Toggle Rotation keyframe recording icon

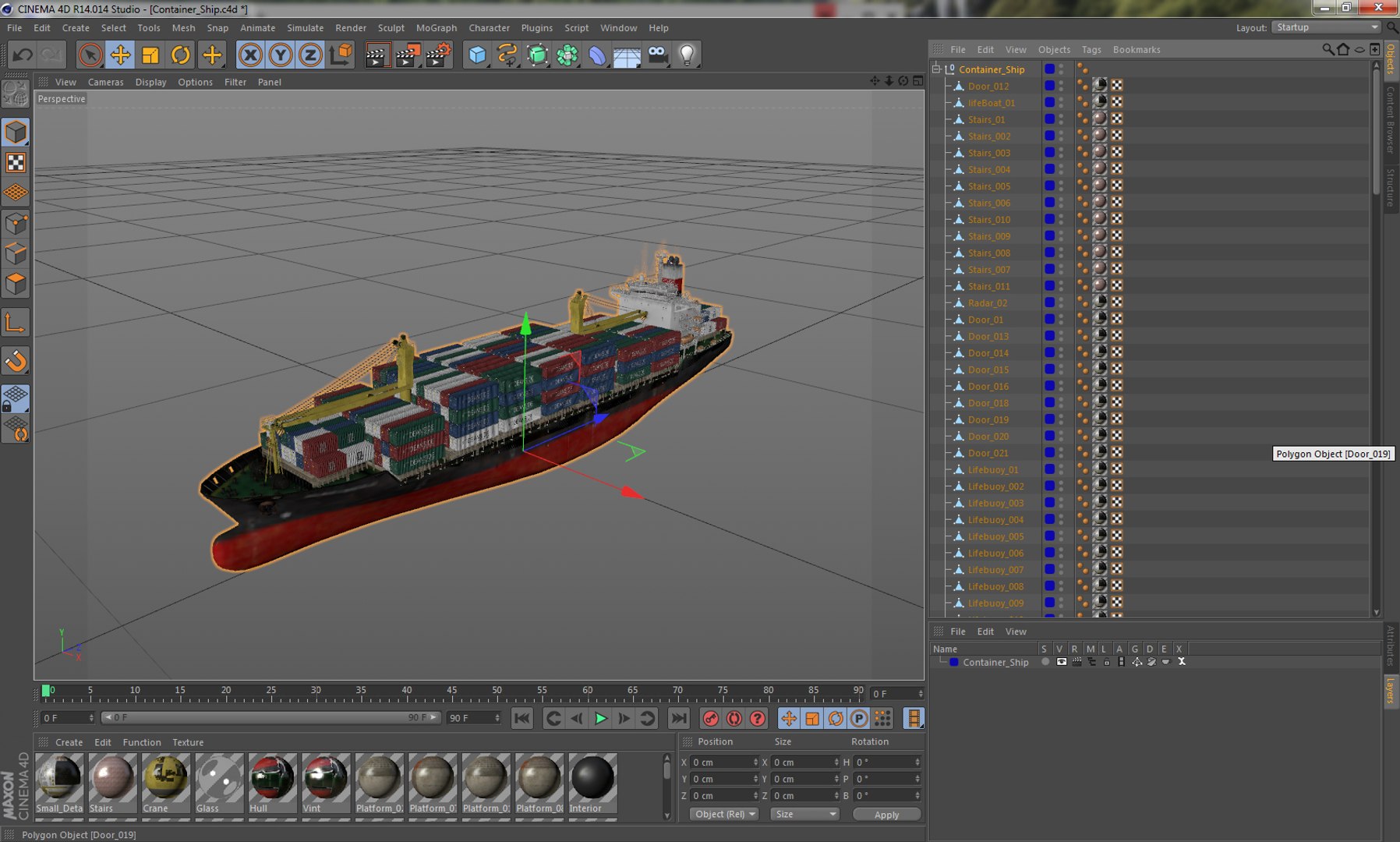point(836,718)
